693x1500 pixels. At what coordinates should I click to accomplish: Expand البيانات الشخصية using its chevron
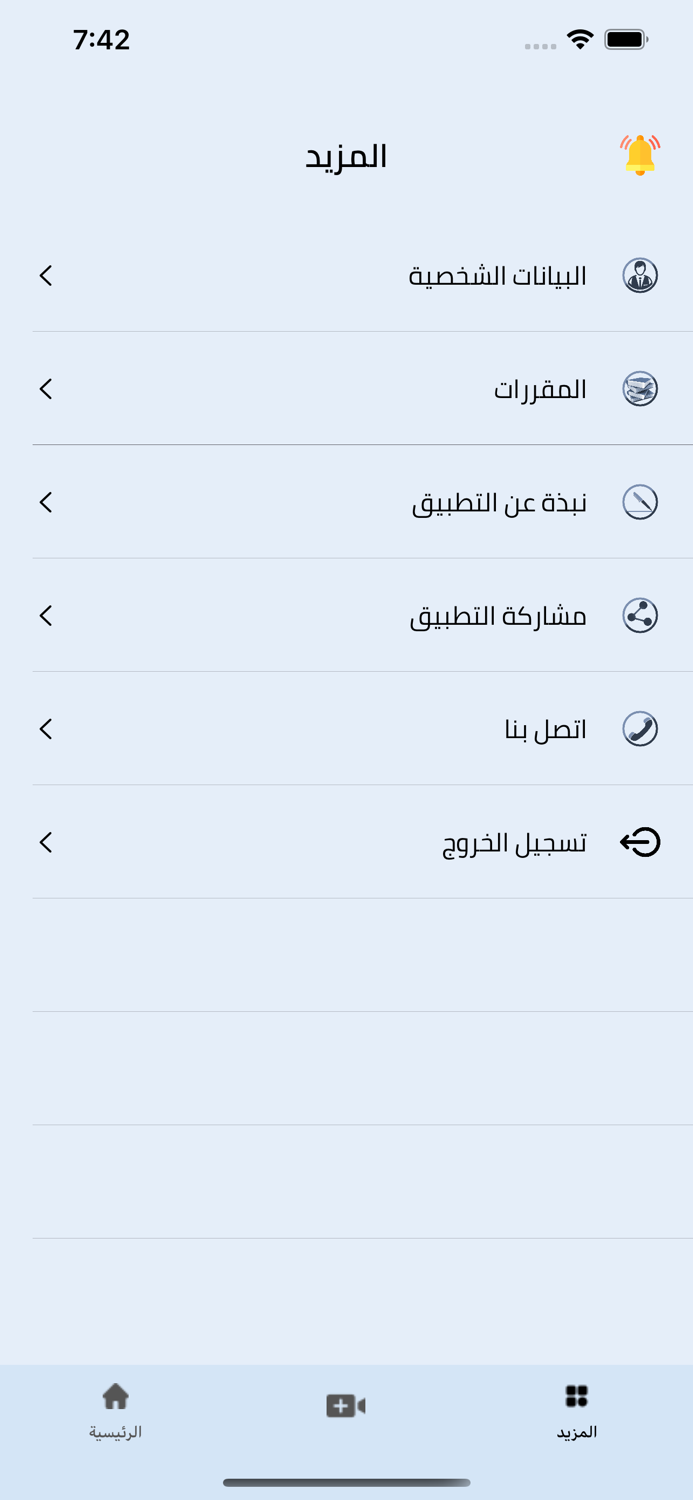click(x=45, y=277)
